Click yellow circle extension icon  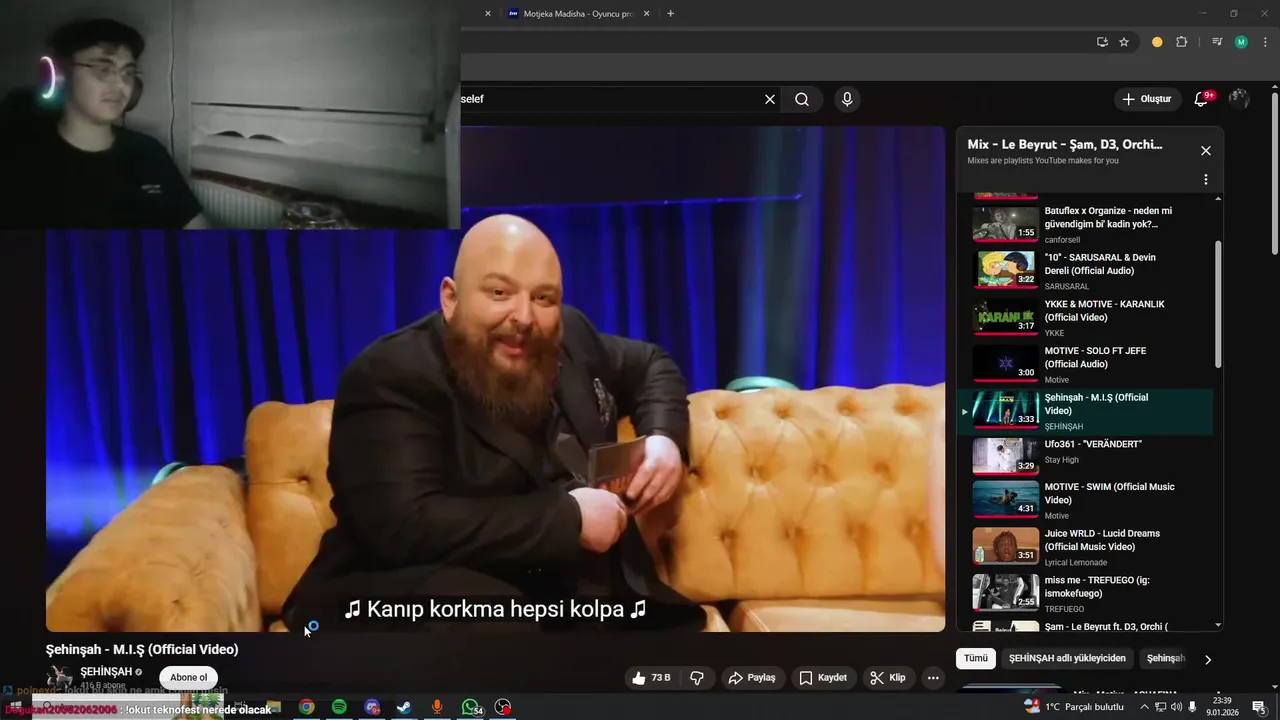(1157, 42)
